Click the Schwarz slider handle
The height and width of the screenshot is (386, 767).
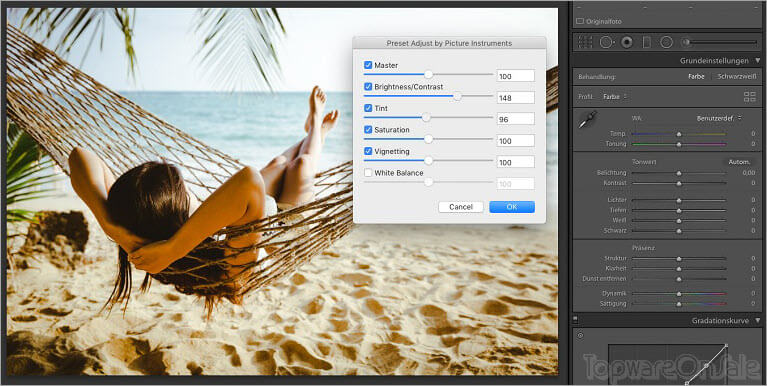tap(679, 230)
